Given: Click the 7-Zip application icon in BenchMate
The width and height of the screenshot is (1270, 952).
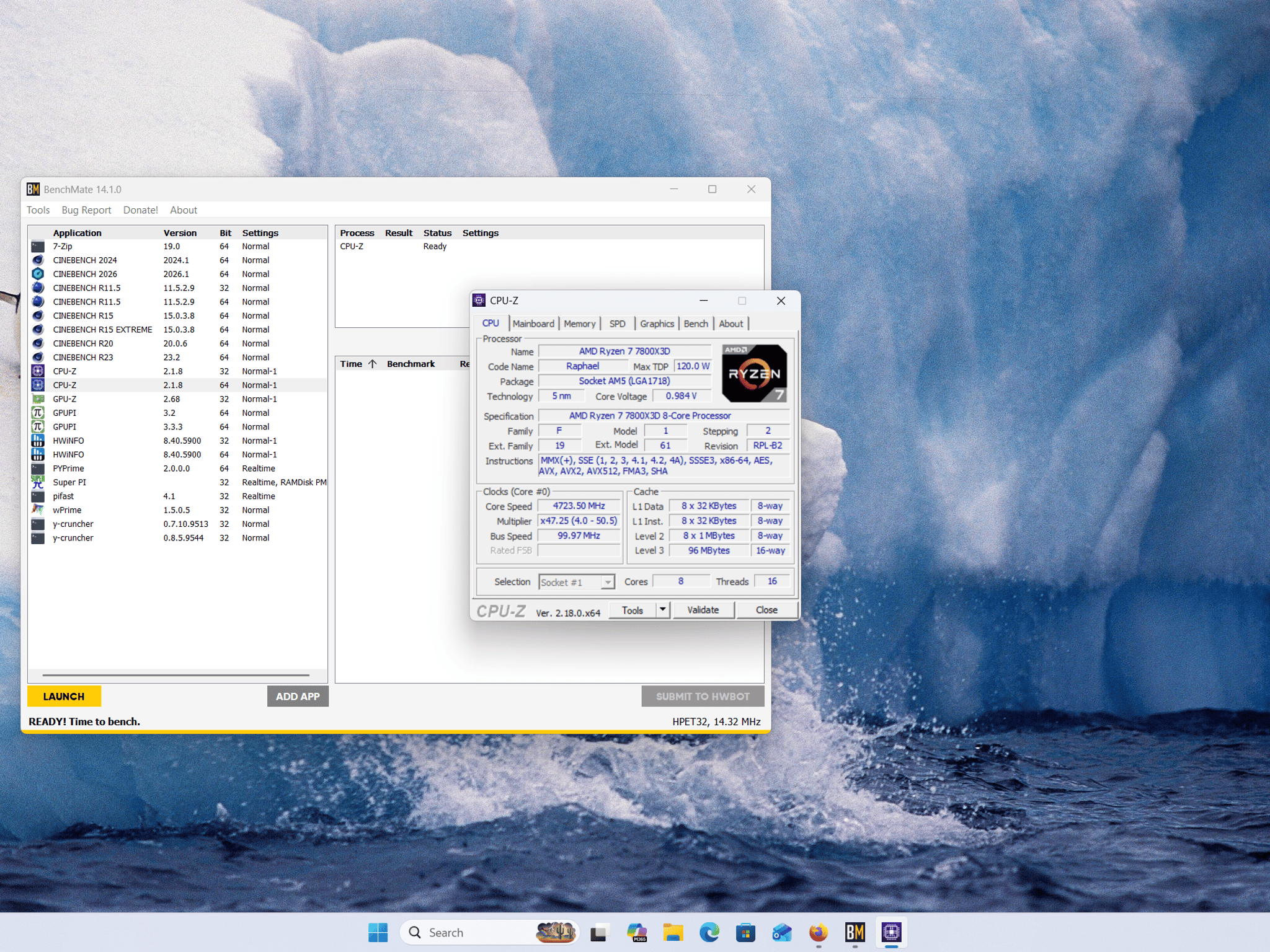Looking at the screenshot, I should click(38, 246).
